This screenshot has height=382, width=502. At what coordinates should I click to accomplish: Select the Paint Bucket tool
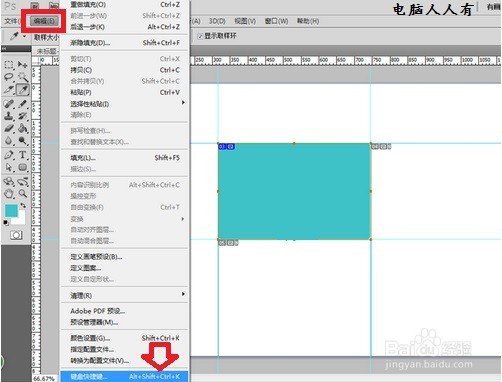point(23,128)
